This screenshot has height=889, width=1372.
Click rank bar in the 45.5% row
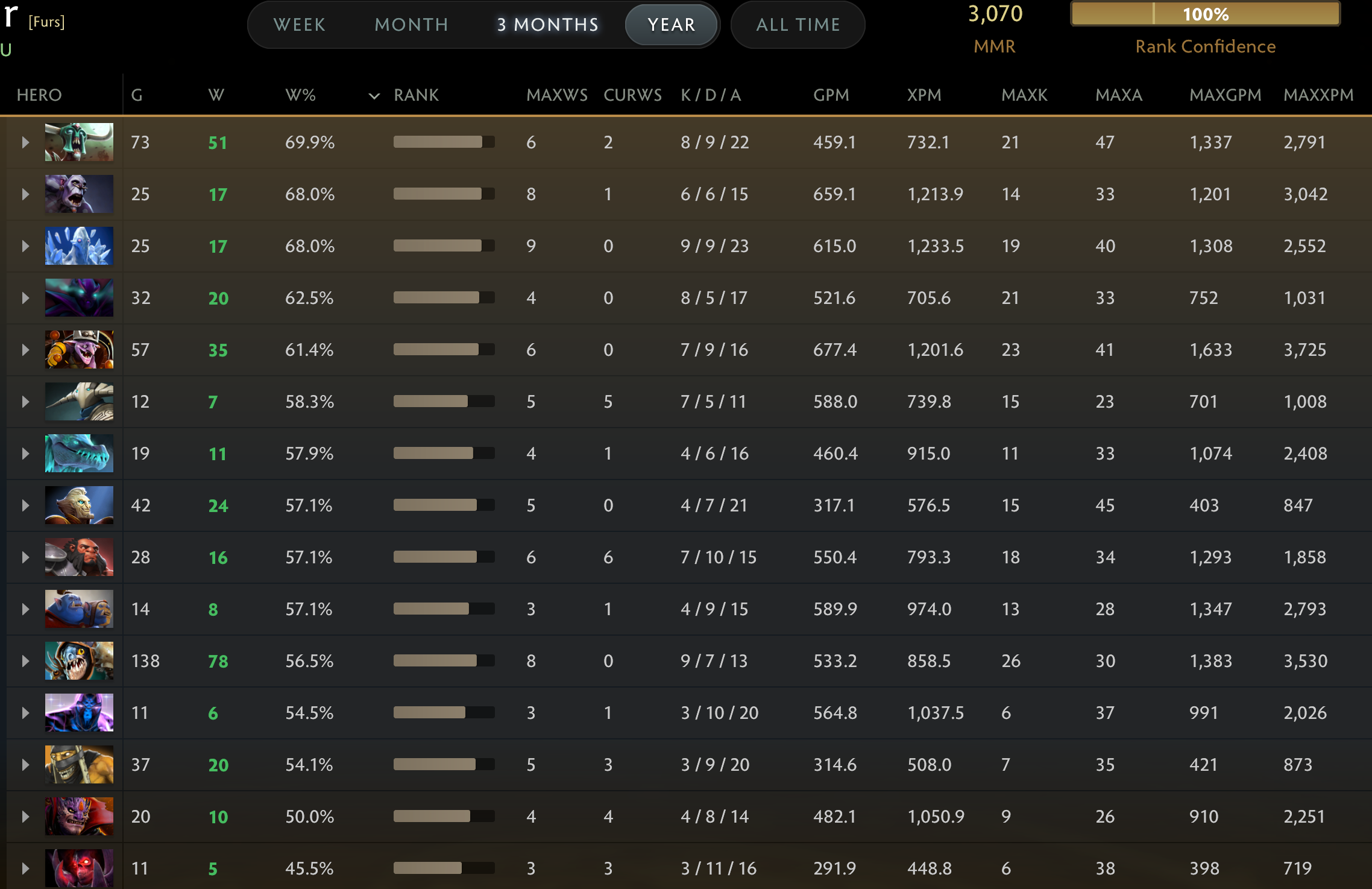[444, 868]
